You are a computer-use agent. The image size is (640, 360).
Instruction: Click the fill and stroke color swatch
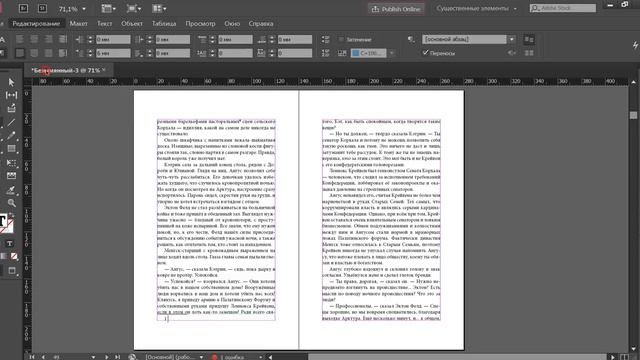tap(6, 223)
